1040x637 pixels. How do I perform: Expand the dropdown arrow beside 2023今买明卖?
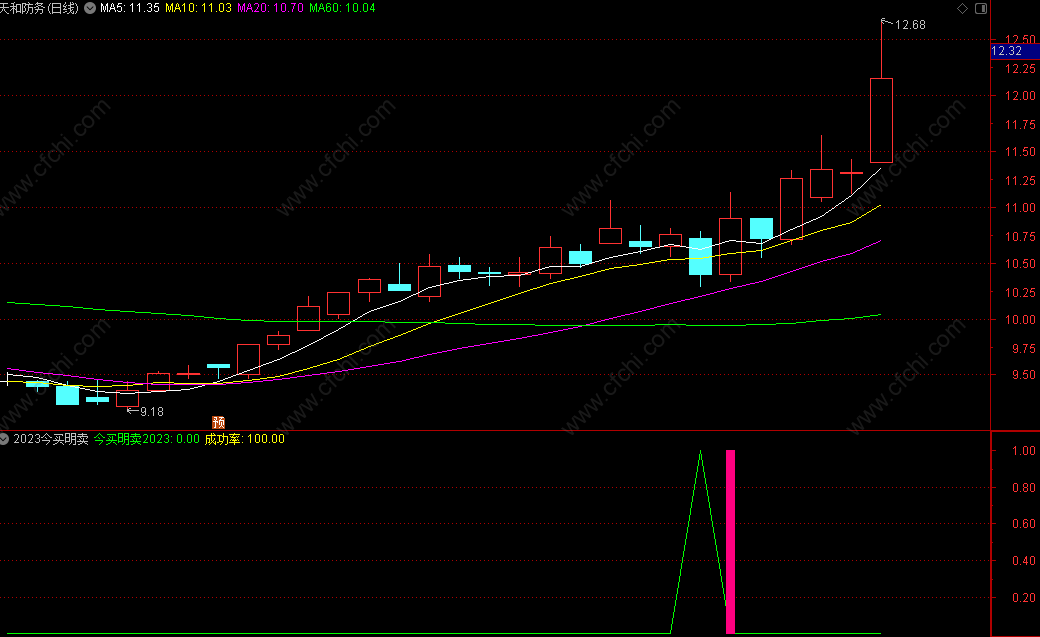pos(4,439)
